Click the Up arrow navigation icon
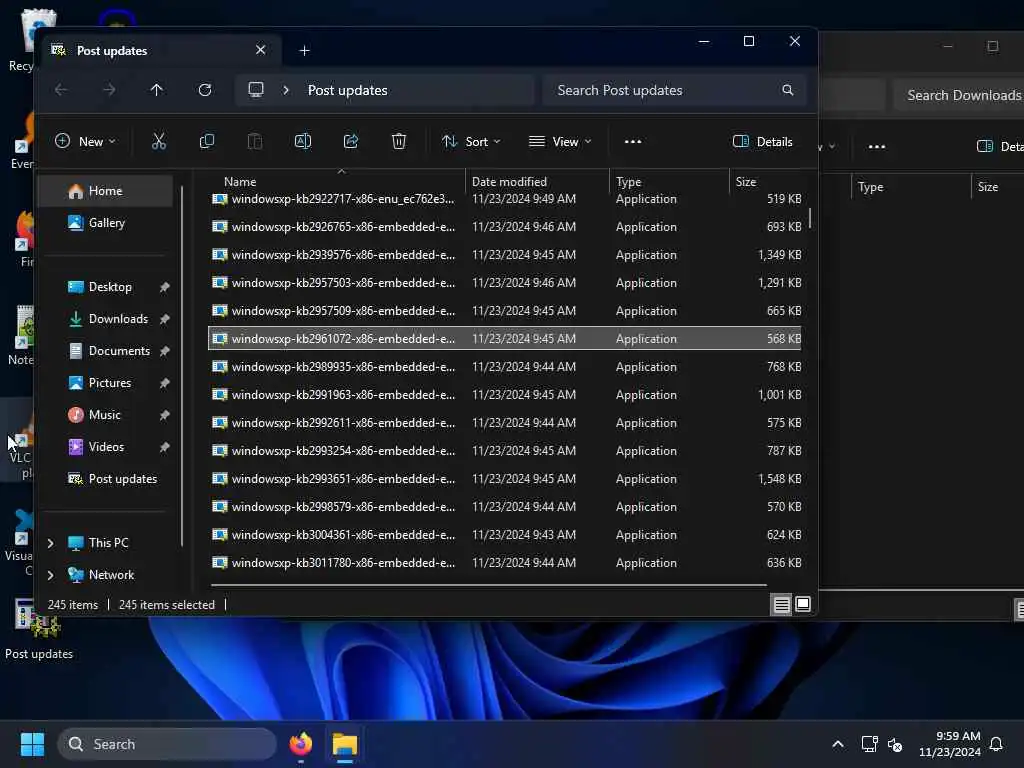 click(157, 90)
